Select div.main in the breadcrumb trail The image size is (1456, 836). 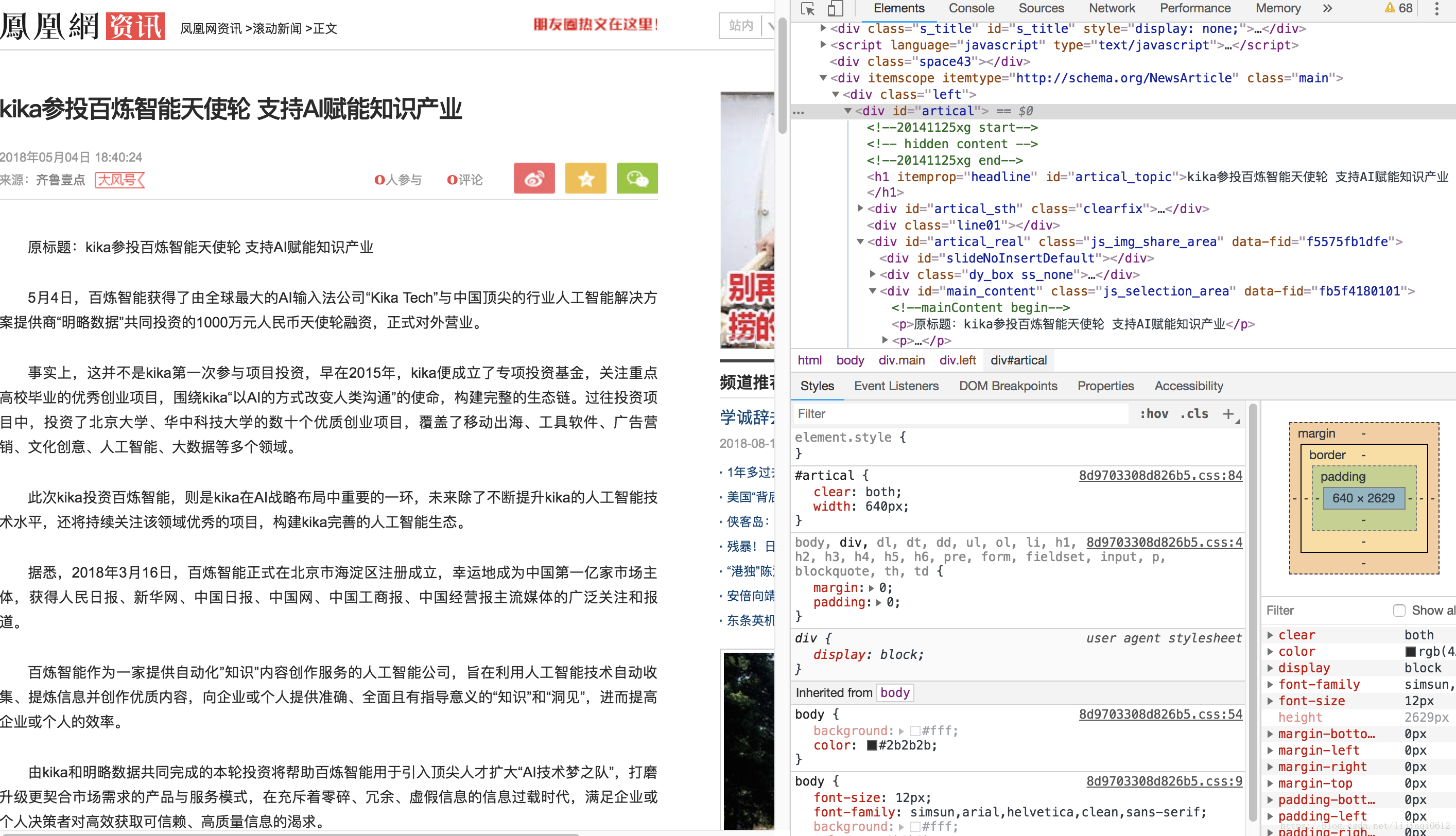pos(901,360)
